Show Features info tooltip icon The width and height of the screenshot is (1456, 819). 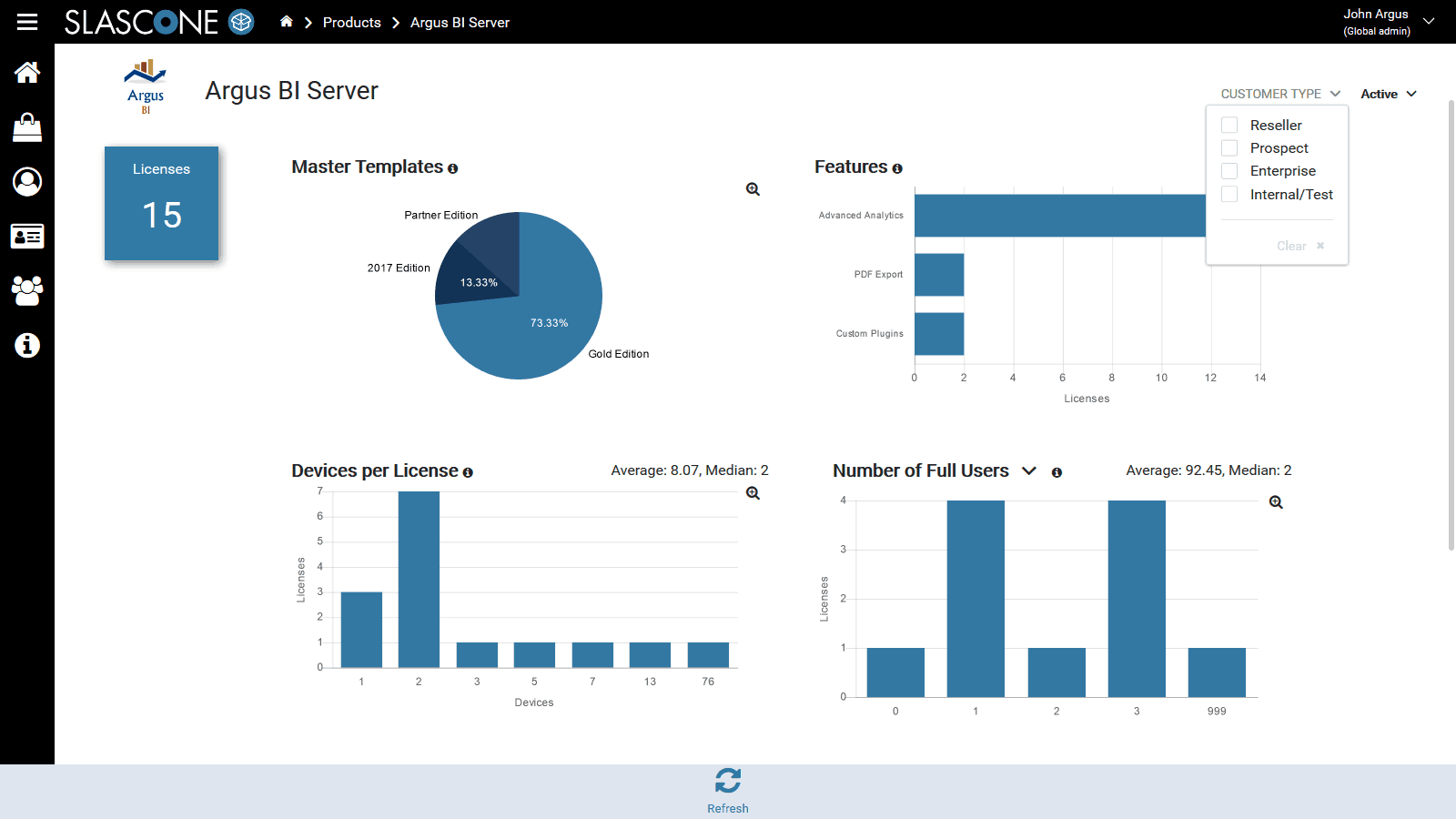pos(897,168)
